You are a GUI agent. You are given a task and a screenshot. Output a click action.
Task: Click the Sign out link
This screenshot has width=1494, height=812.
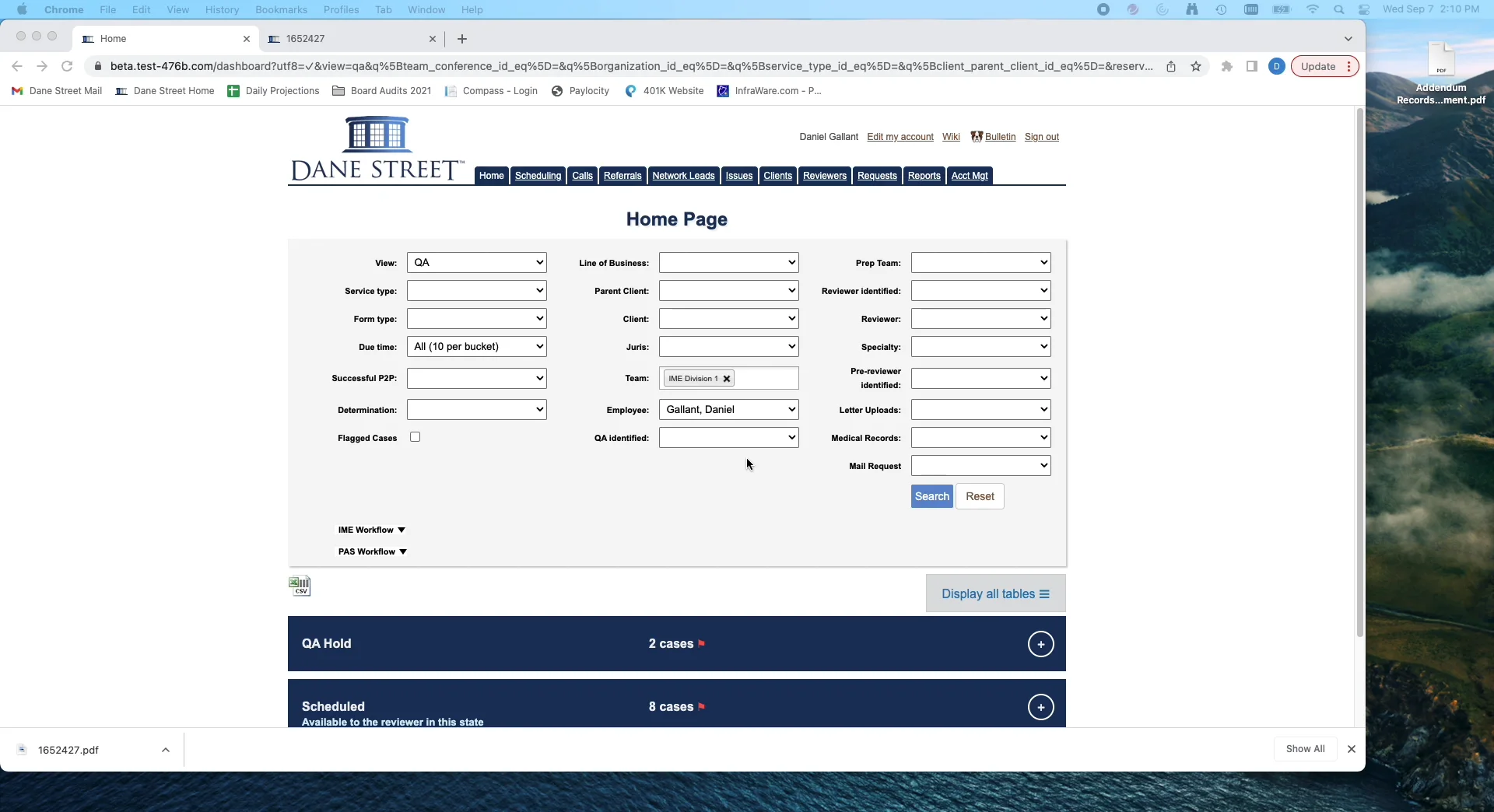click(1041, 137)
